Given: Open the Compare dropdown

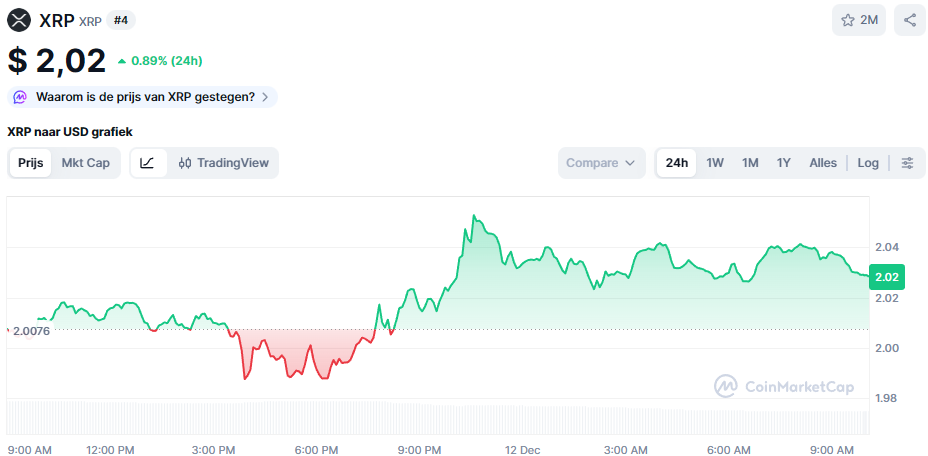Looking at the screenshot, I should point(601,163).
